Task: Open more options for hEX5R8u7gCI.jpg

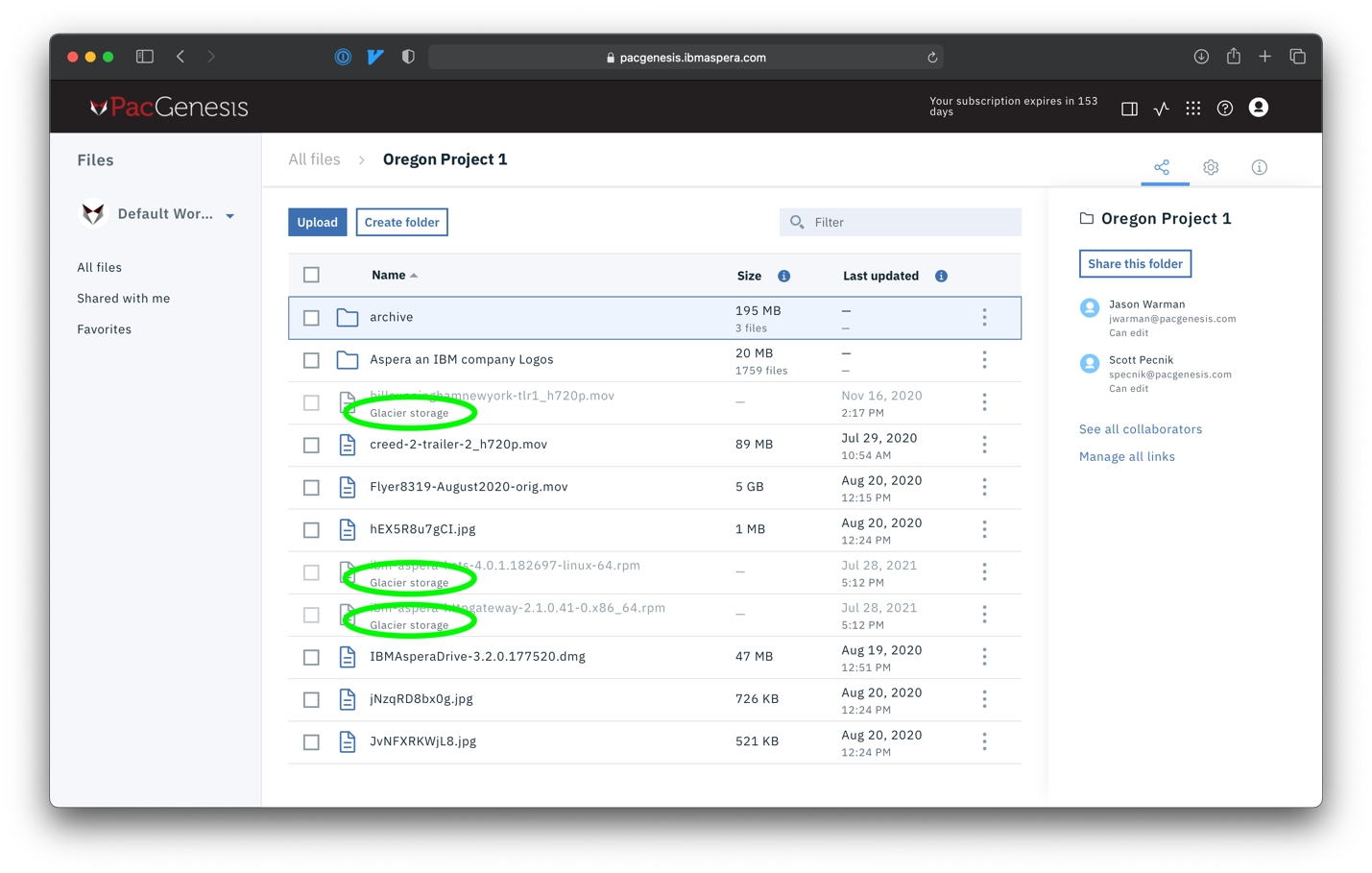Action: [984, 529]
